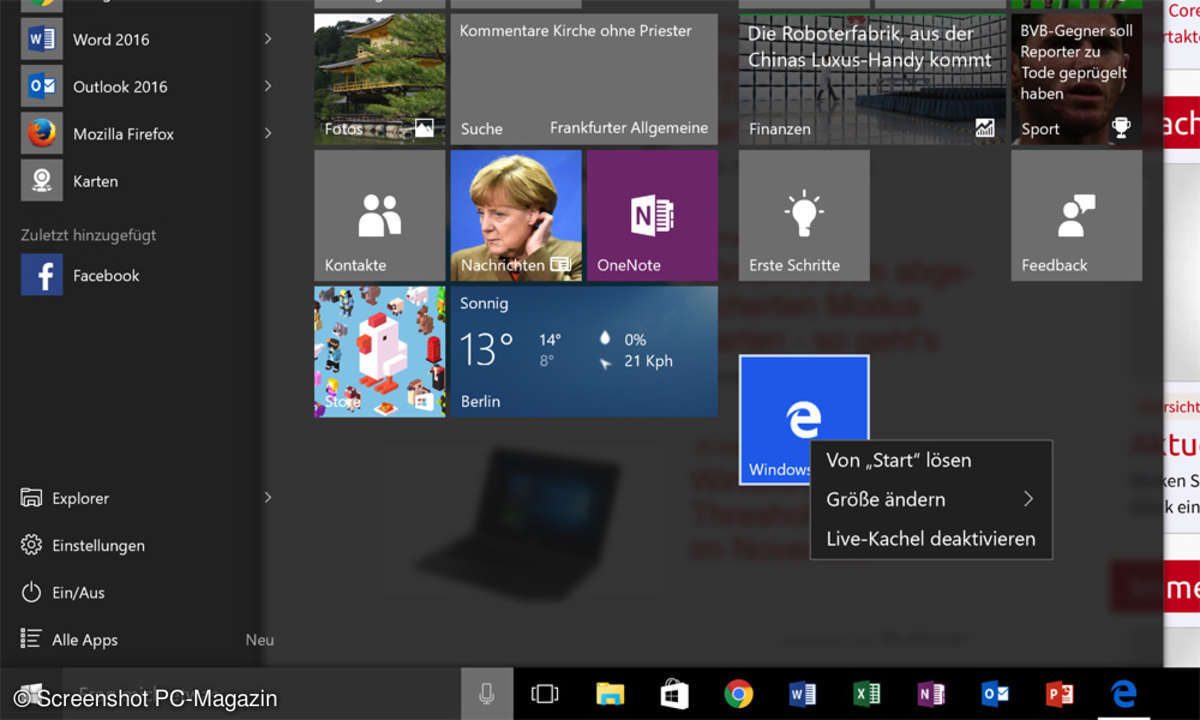Expand the Größe ändern submenu arrow
This screenshot has height=720, width=1200.
click(x=1028, y=499)
